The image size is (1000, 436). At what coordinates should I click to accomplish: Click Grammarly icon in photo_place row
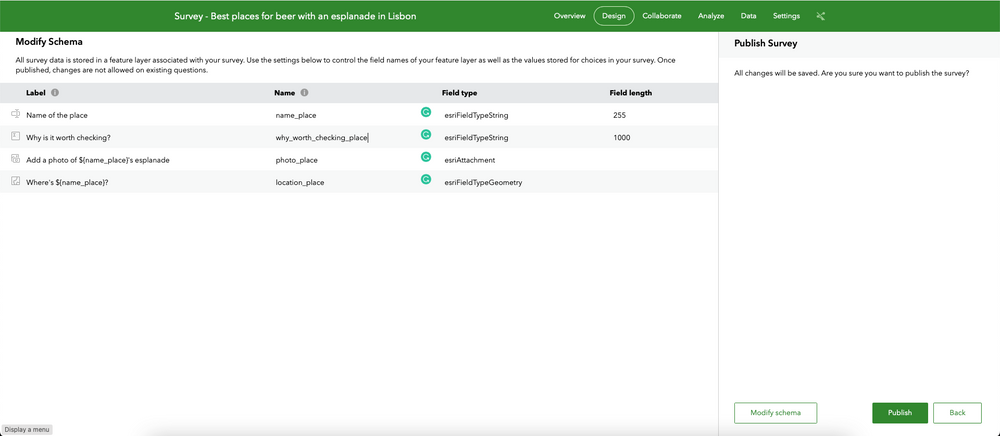point(426,159)
